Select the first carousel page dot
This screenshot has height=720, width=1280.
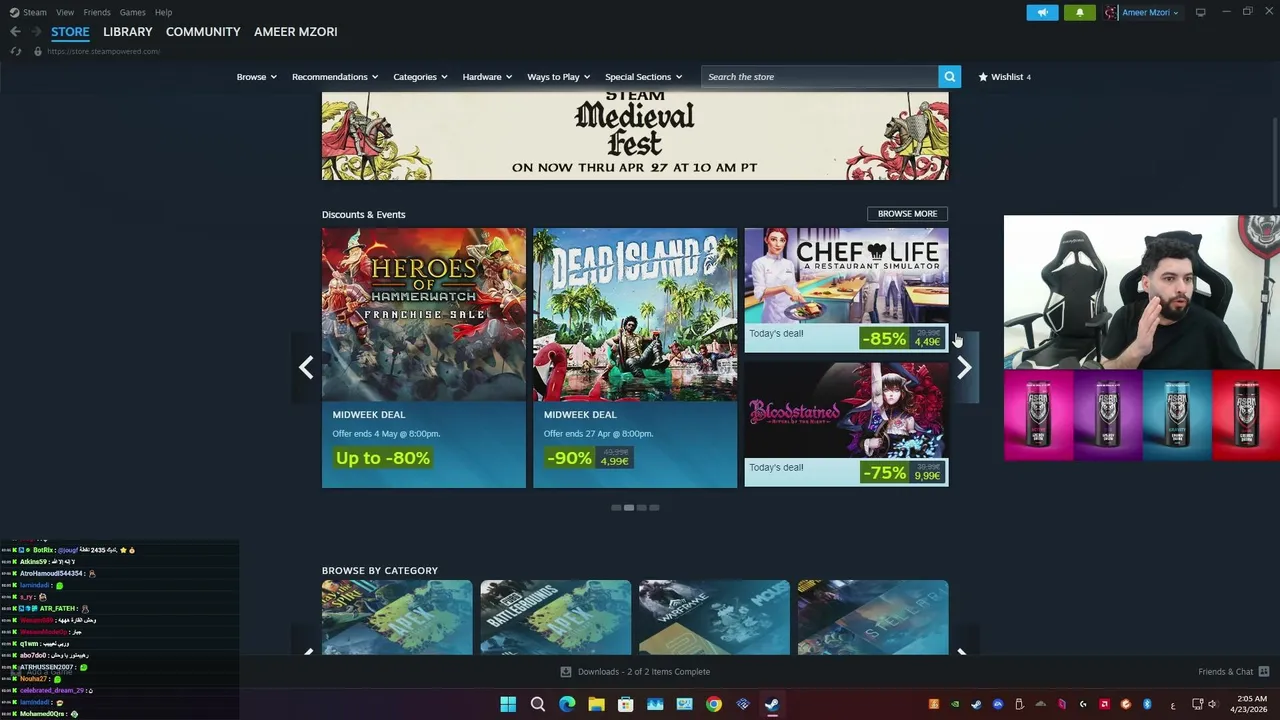click(616, 508)
